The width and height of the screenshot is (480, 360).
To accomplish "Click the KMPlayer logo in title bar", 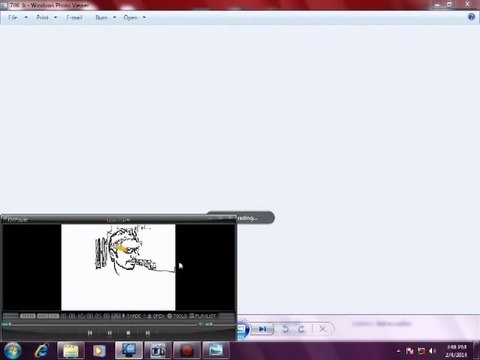I will (x=15, y=219).
